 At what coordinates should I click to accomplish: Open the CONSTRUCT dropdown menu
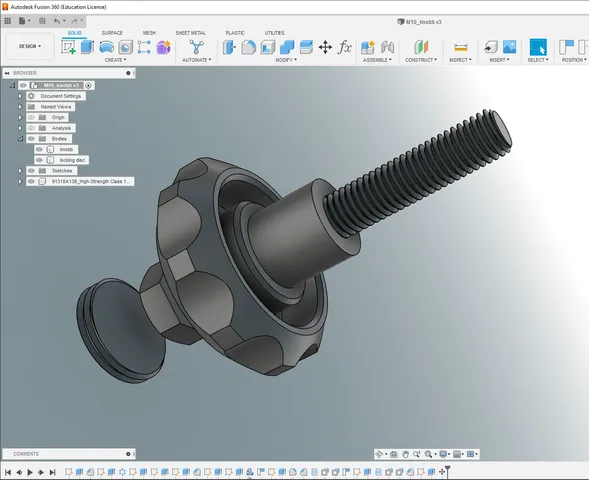click(421, 60)
